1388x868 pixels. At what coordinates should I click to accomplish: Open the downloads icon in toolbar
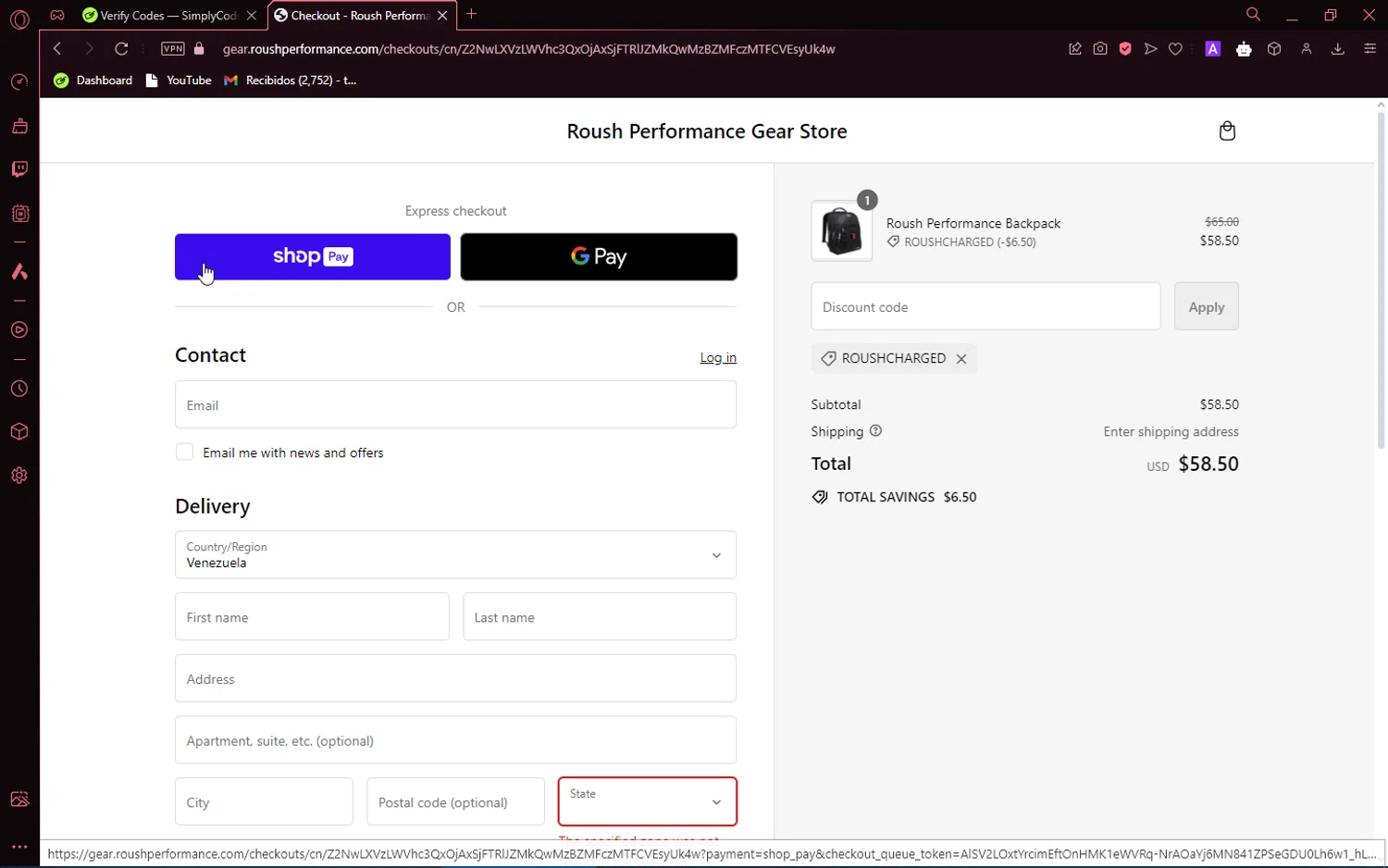click(x=1338, y=49)
